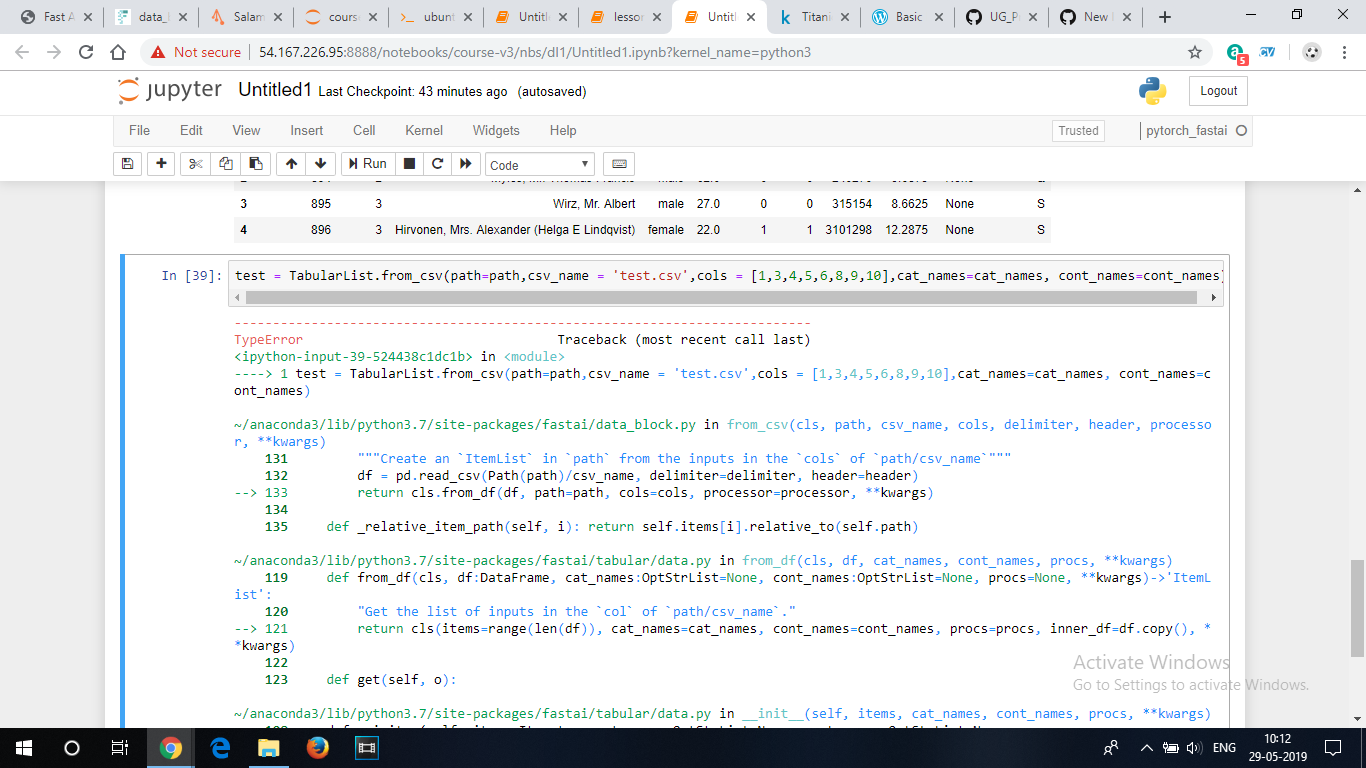Open the cell type dropdown
Screen dimensions: 1366x768
tap(539, 163)
